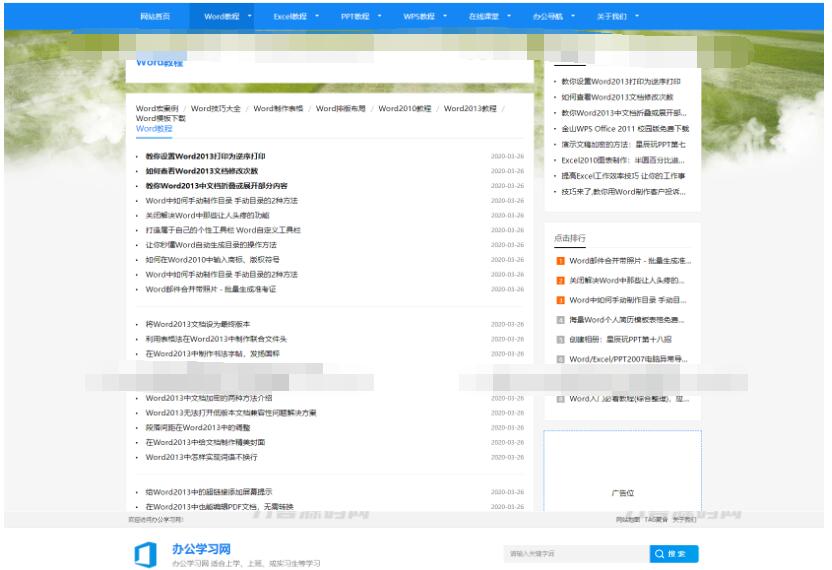Click orange rank 1 badge in 点击排行
This screenshot has width=832, height=570.
click(x=560, y=261)
